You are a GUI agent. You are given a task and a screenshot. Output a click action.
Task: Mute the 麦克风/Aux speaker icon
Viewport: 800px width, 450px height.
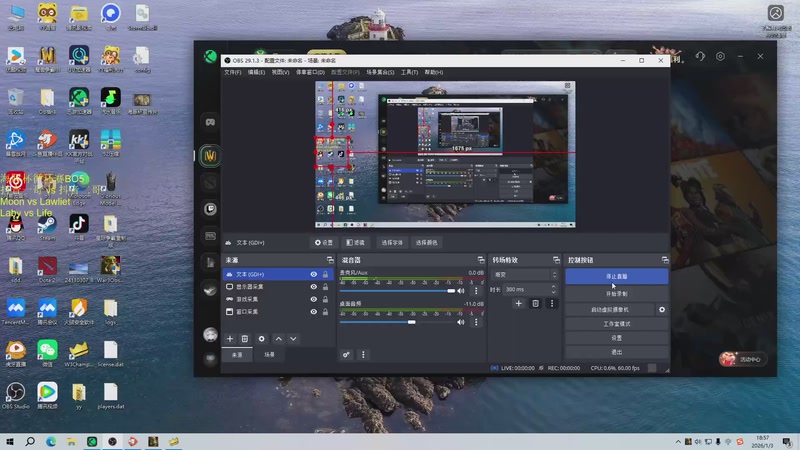[x=461, y=290]
